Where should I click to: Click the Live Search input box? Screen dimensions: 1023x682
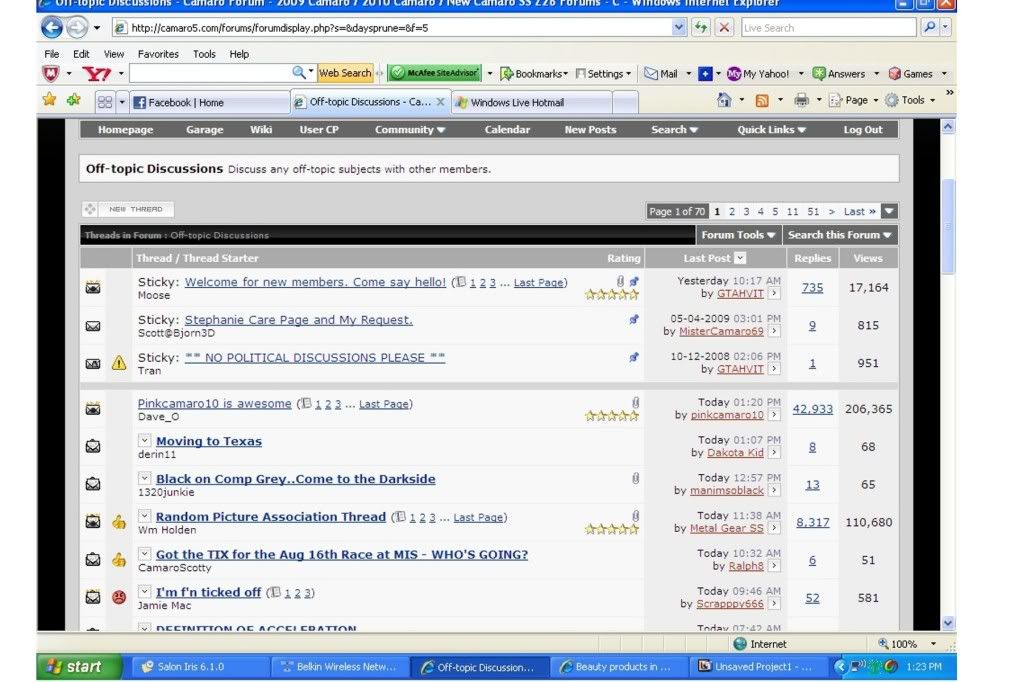[x=826, y=28]
